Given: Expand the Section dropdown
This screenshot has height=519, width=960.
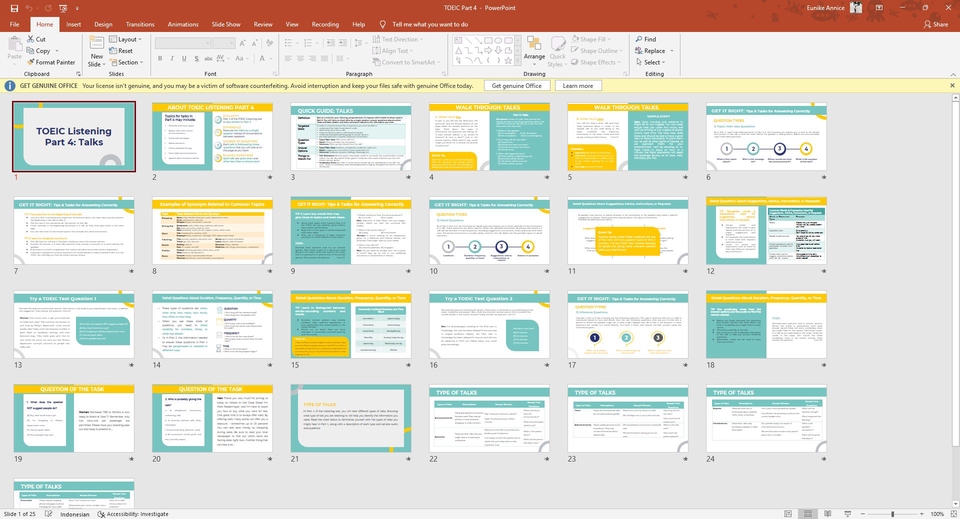Looking at the screenshot, I should [126, 62].
